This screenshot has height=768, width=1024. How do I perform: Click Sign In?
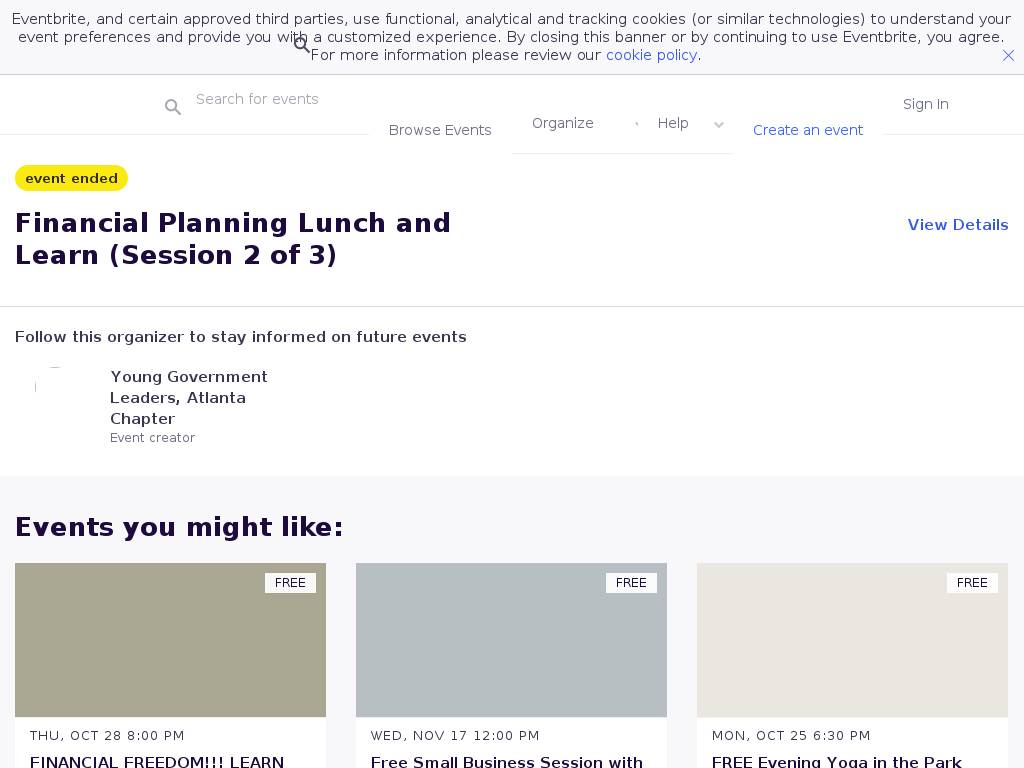coord(925,104)
